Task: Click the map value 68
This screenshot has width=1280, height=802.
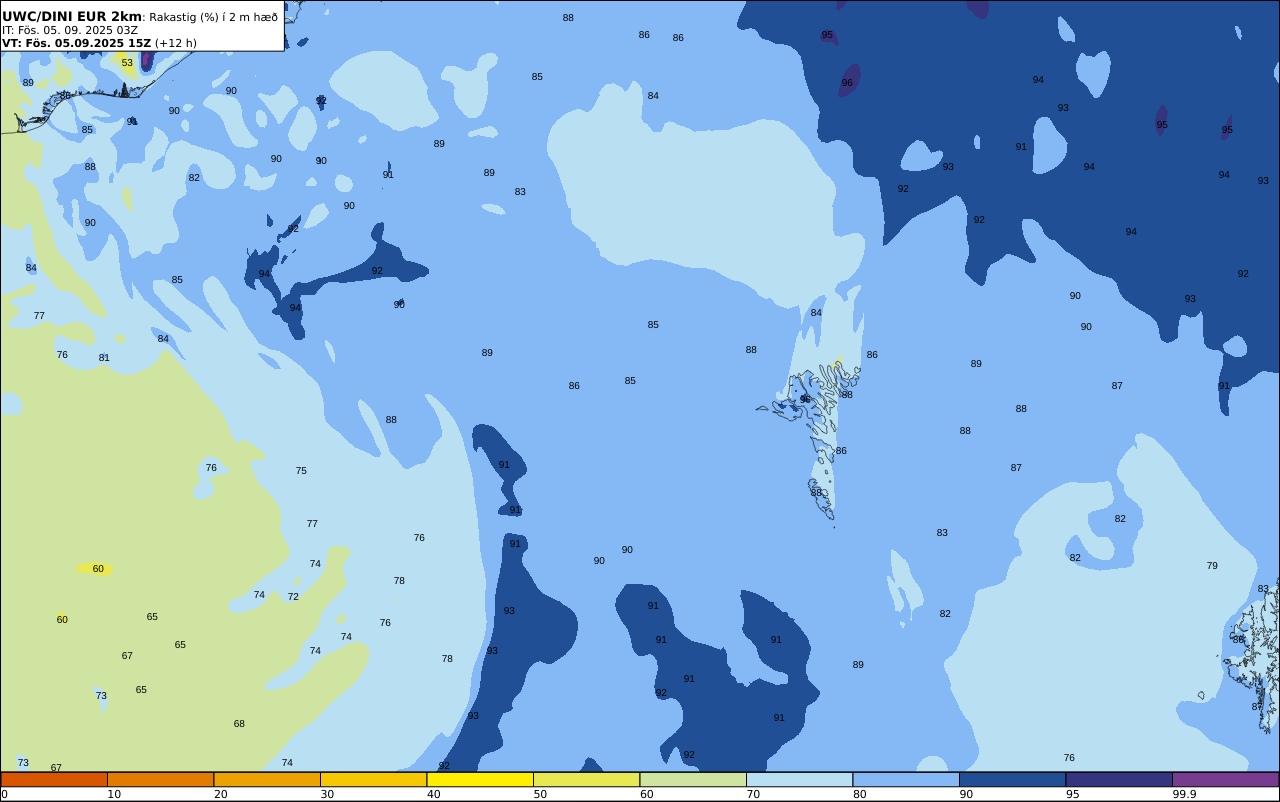Action: [239, 724]
